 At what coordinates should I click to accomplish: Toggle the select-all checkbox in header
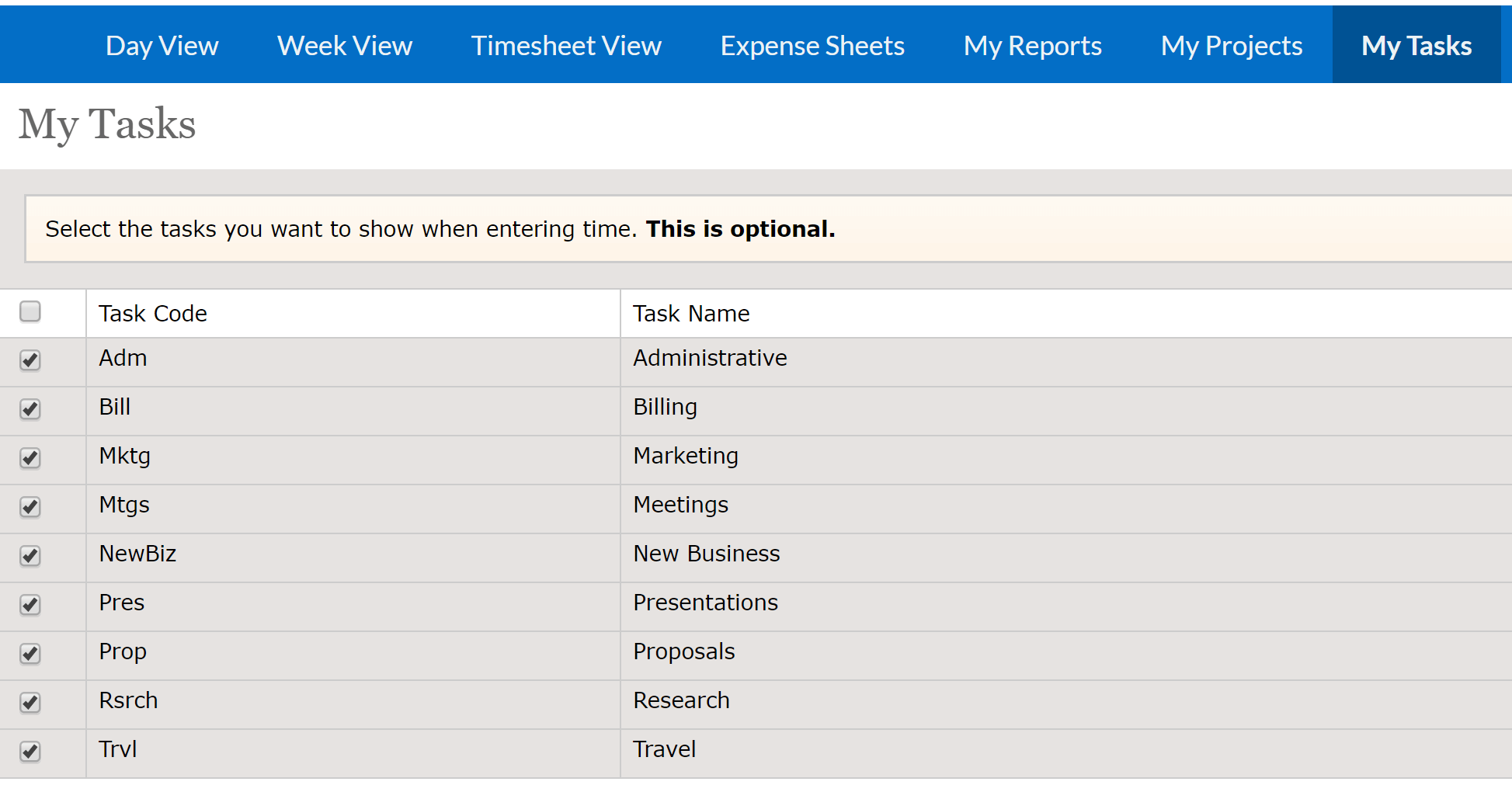coord(30,311)
